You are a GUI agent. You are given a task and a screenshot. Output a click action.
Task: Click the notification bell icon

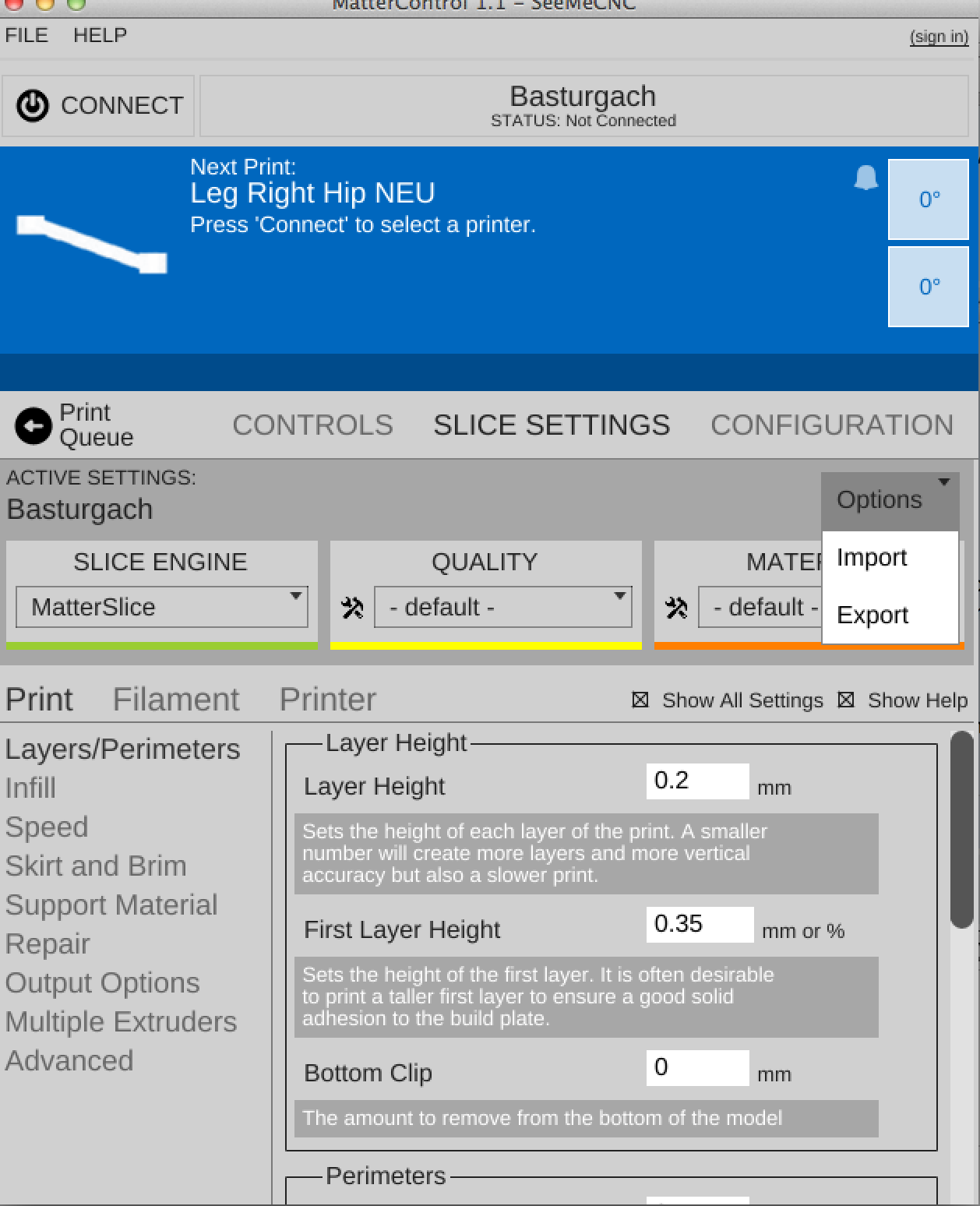[865, 178]
